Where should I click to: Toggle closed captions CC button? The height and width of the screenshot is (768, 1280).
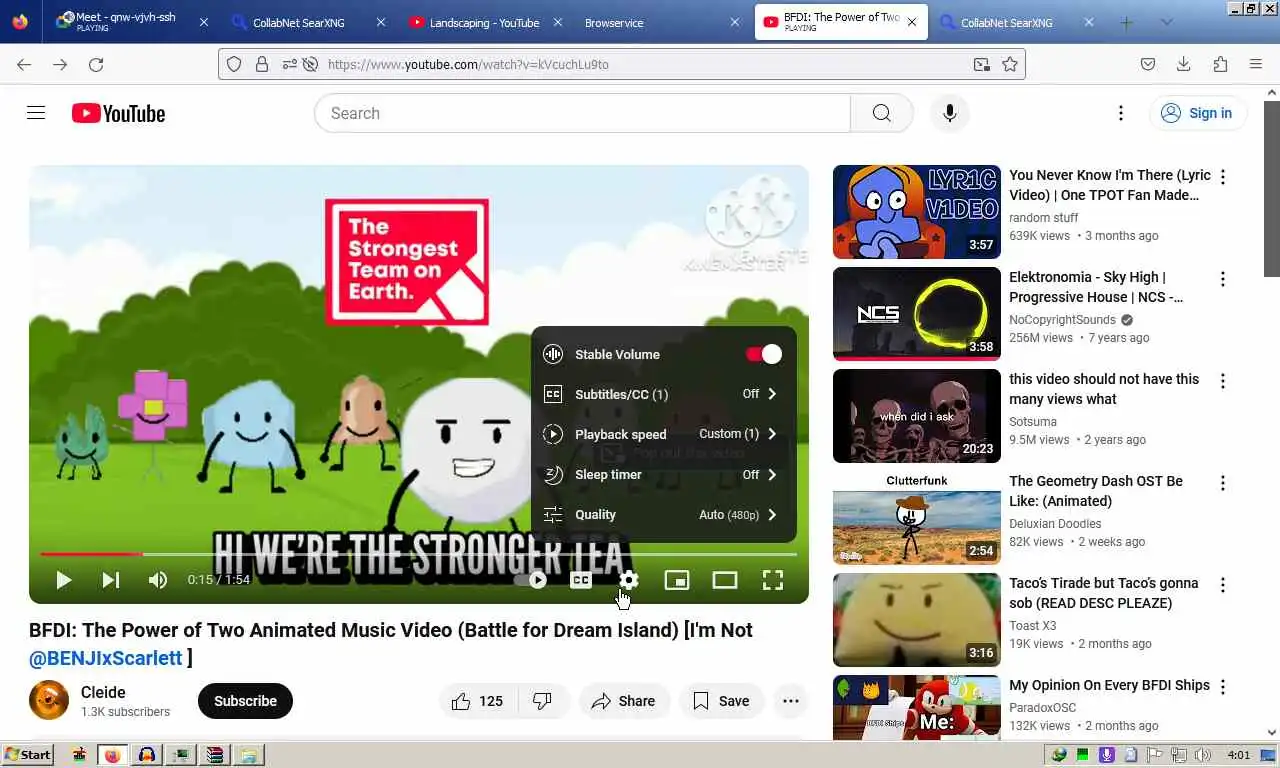tap(581, 580)
